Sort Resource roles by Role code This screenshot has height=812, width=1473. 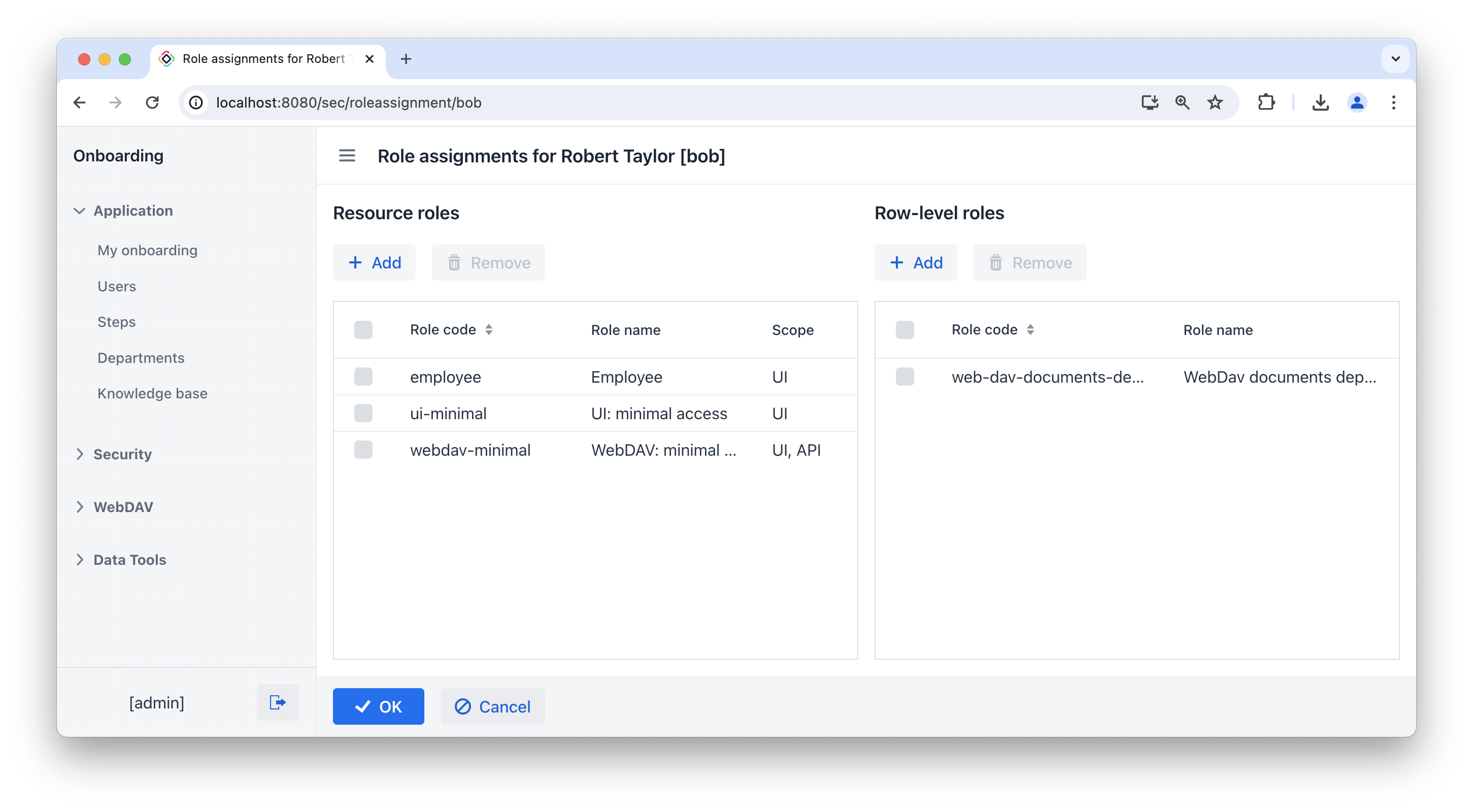488,329
